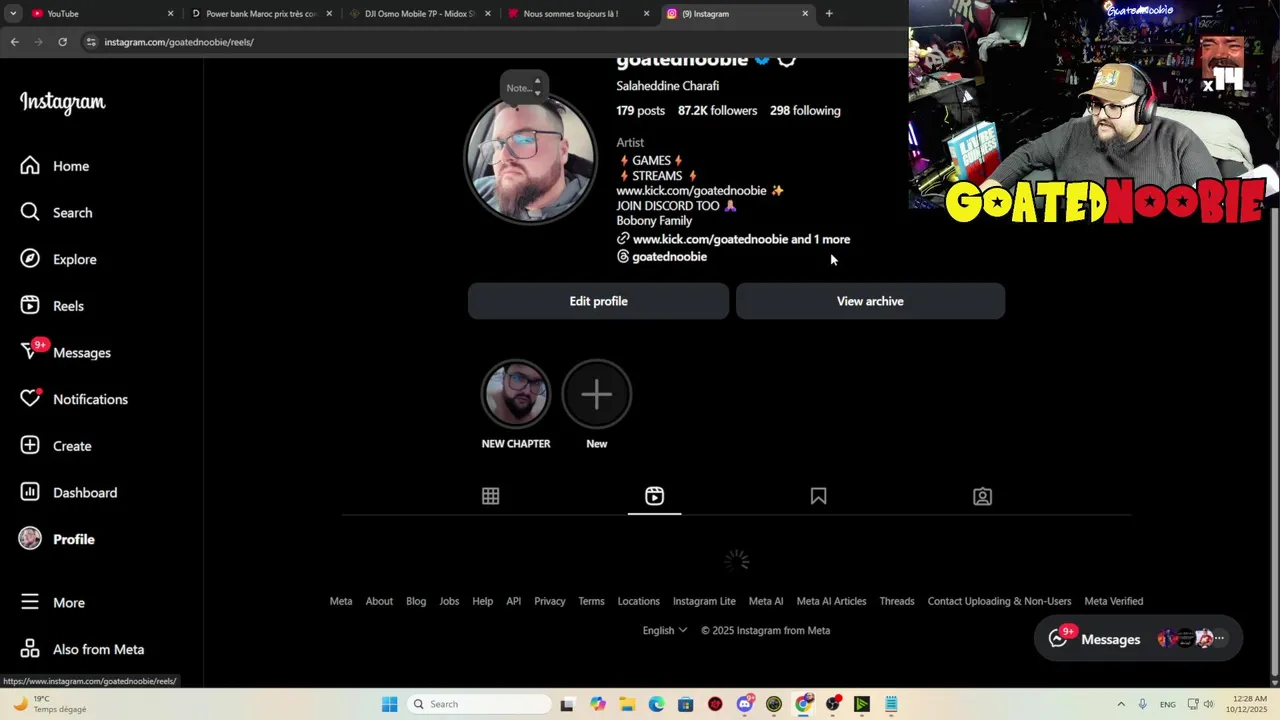Open the Privacy footer link
The height and width of the screenshot is (720, 1280).
(550, 601)
